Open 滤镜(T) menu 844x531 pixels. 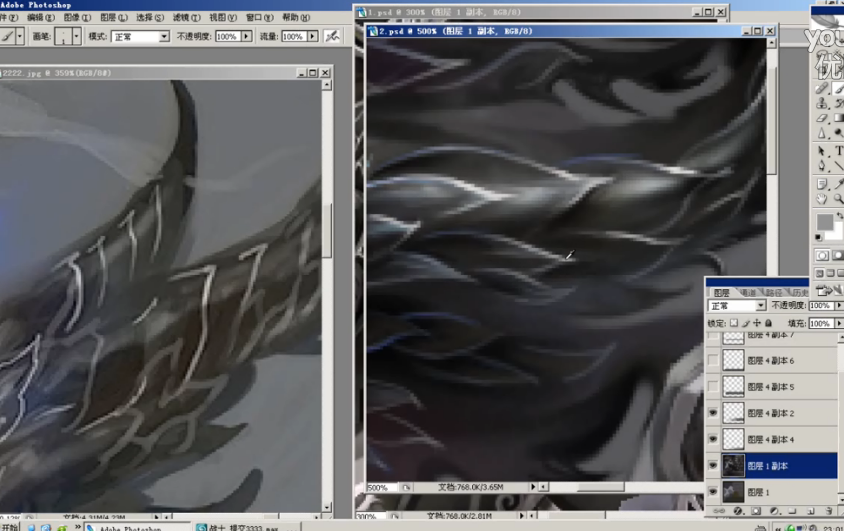pos(186,17)
